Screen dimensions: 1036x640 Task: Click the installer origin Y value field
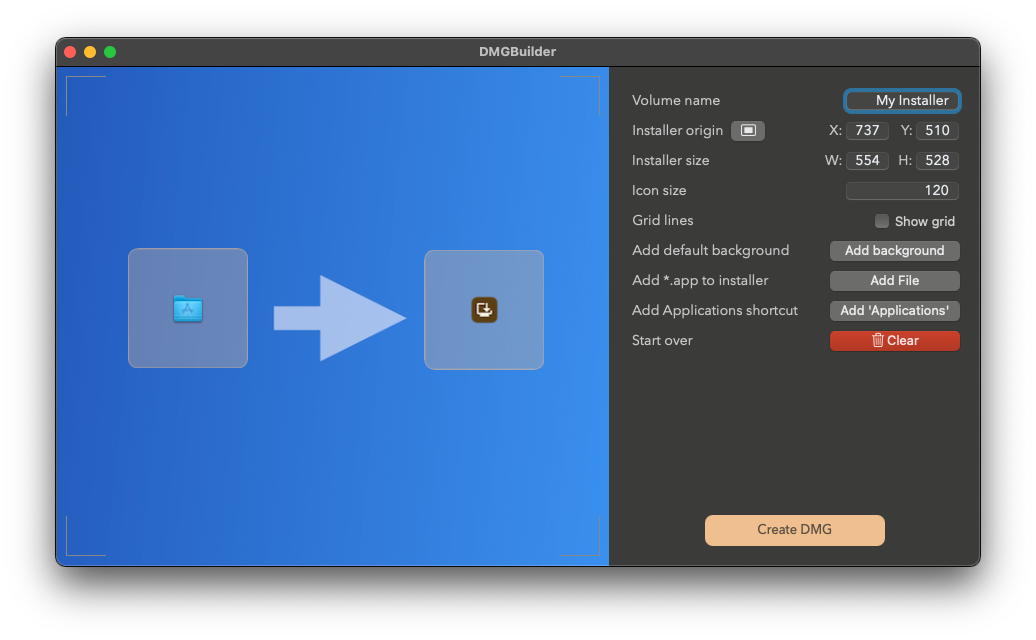point(937,131)
